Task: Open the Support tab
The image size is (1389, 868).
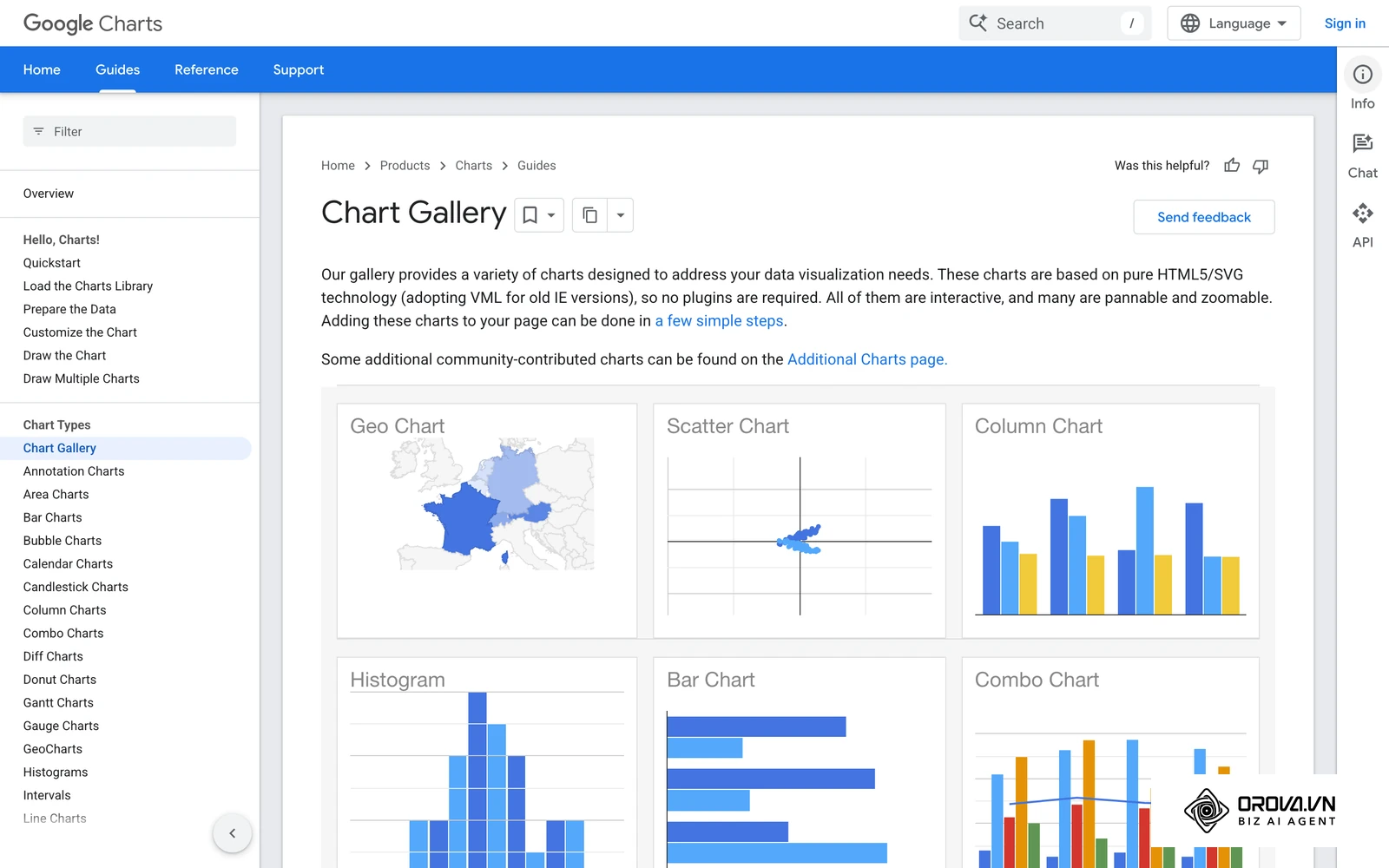Action: pyautogui.click(x=299, y=69)
